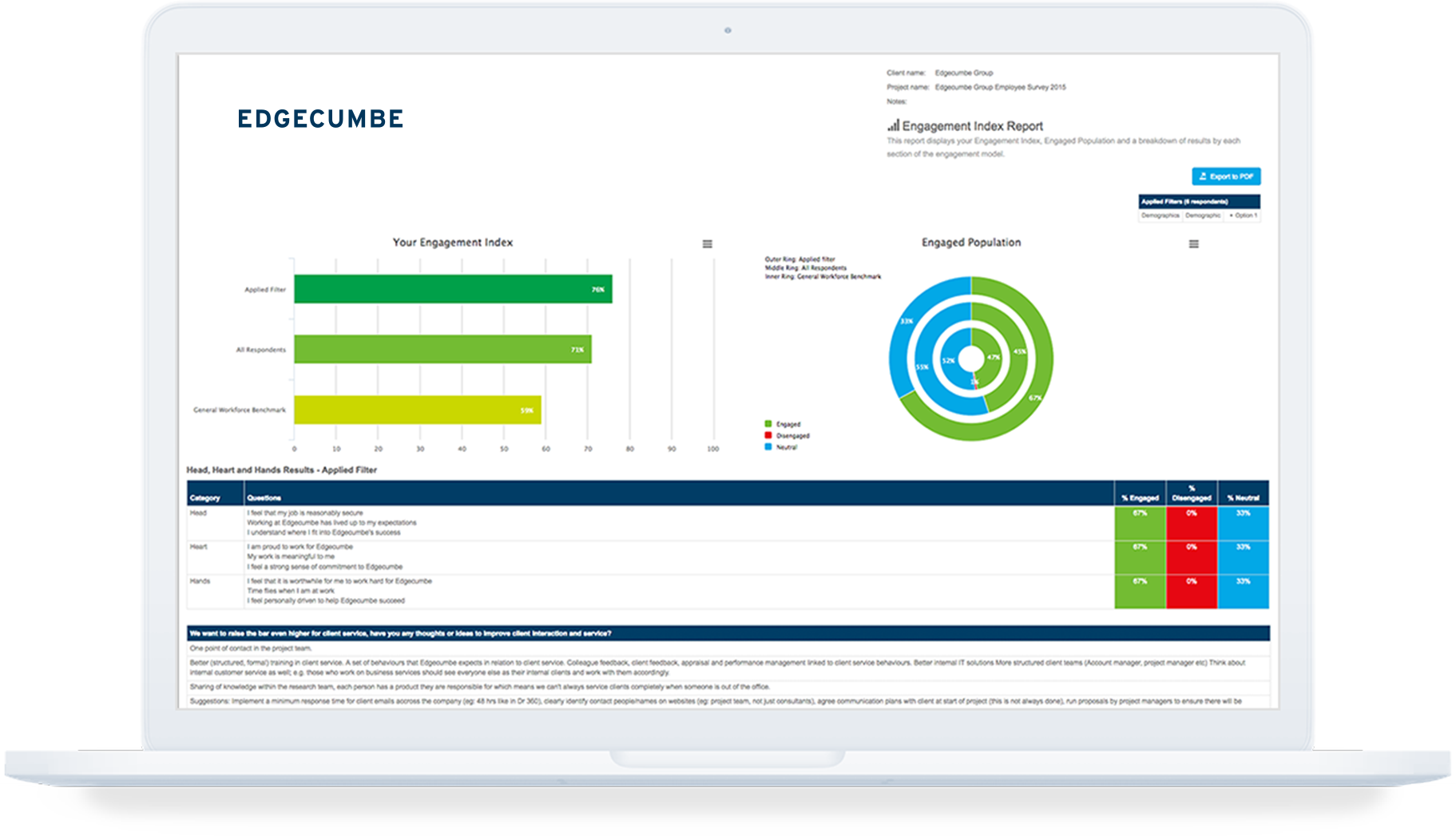This screenshot has width=1456, height=836.
Task: Click the Engaged Population chart title
Action: tap(971, 243)
